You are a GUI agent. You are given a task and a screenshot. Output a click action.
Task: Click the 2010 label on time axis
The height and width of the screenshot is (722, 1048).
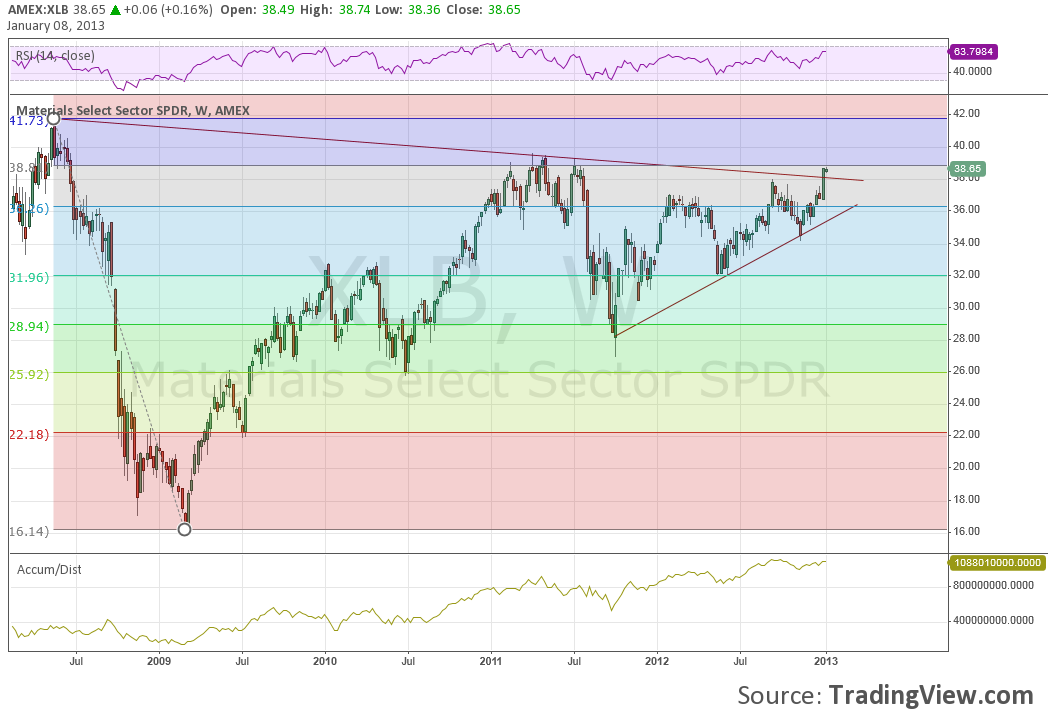point(325,661)
